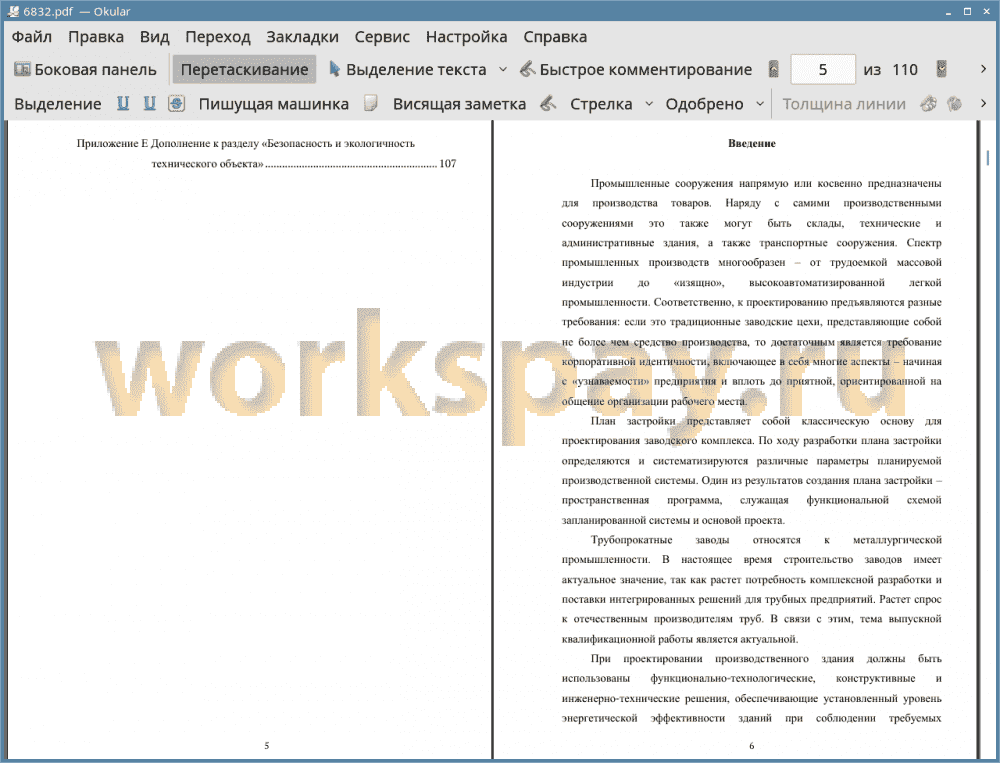
Task: Select the strikeout annotation icon
Action: coord(176,103)
